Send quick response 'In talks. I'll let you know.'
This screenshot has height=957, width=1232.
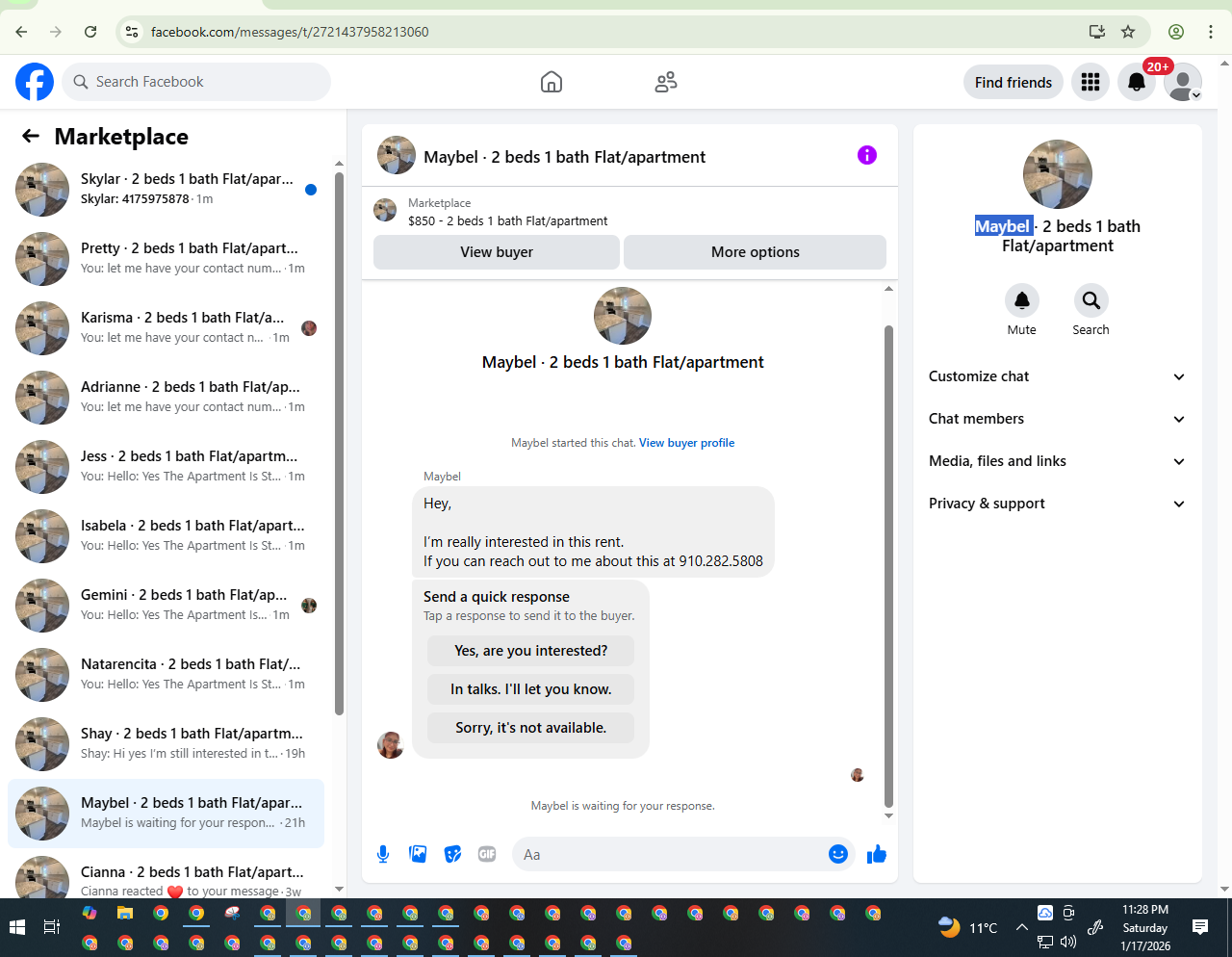tap(531, 689)
